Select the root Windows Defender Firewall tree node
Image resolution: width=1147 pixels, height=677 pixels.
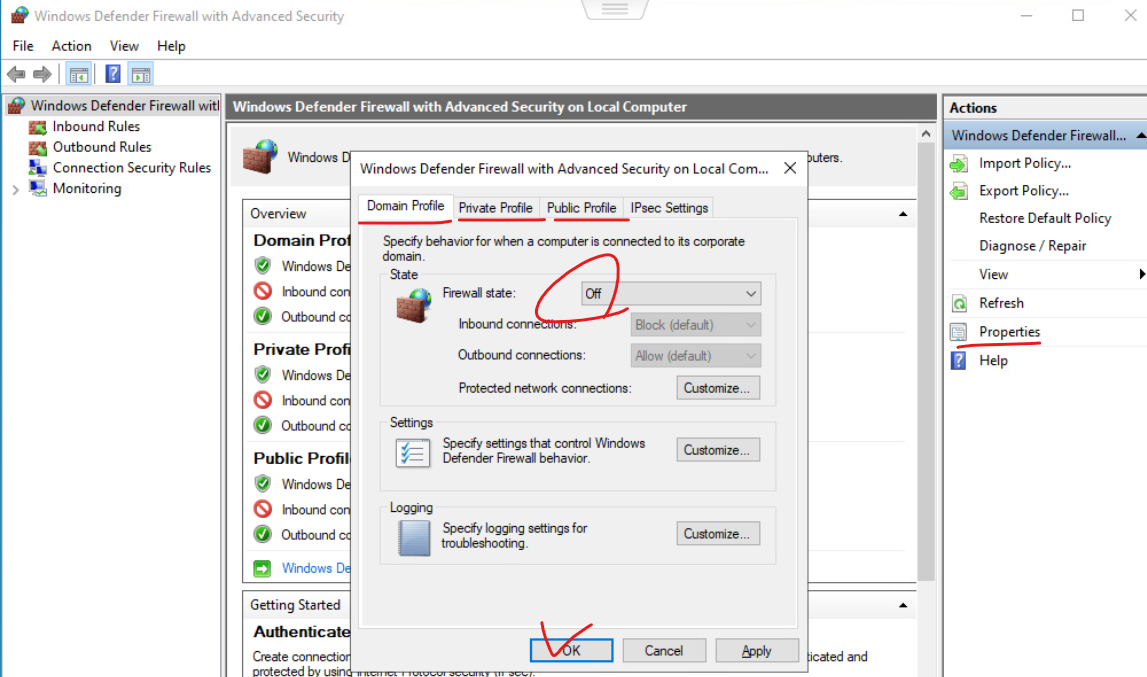[x=124, y=105]
